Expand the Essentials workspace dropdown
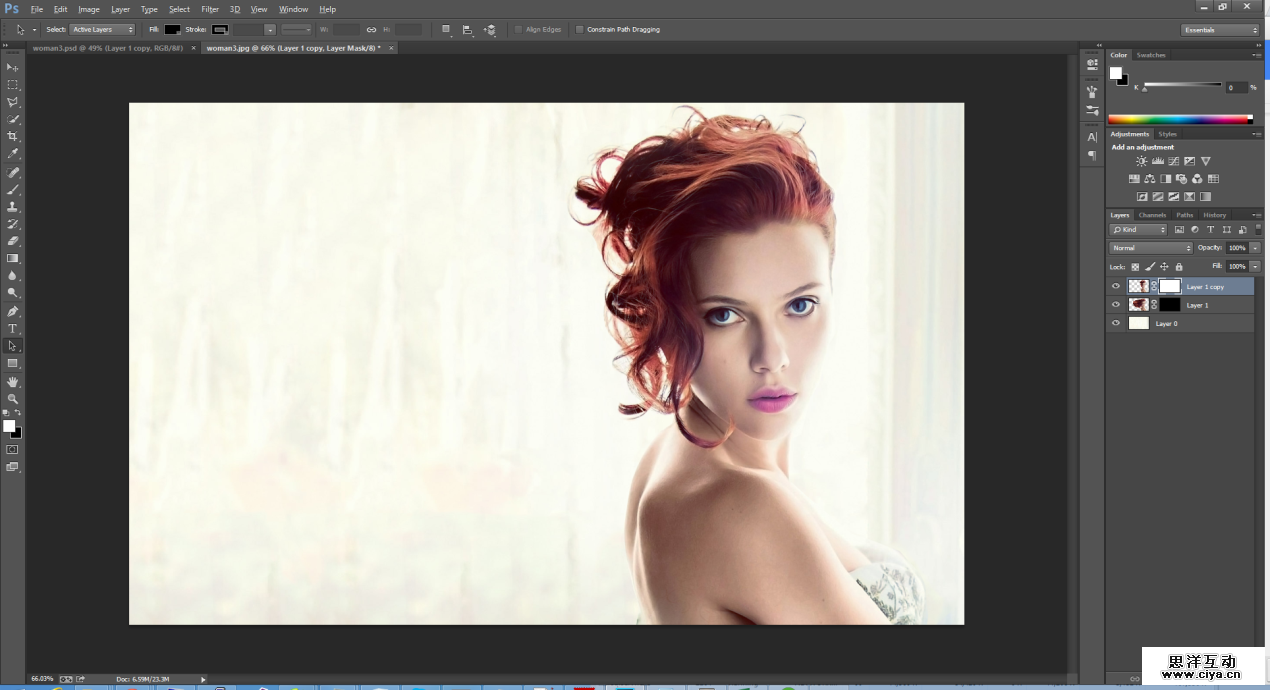The width and height of the screenshot is (1270, 690). point(1219,30)
